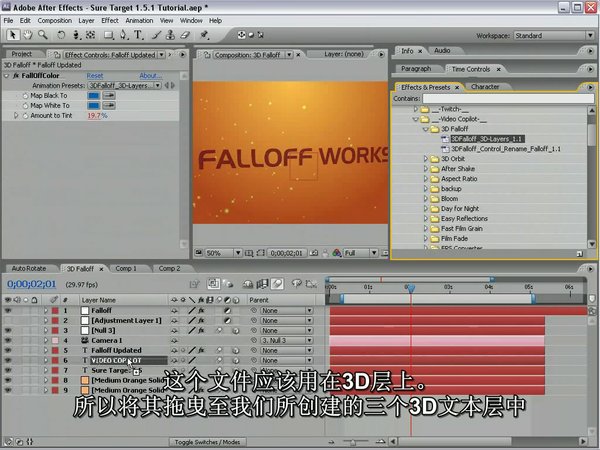Toggle visibility of Falloff Updated layer
The width and height of the screenshot is (600, 450).
(9, 351)
